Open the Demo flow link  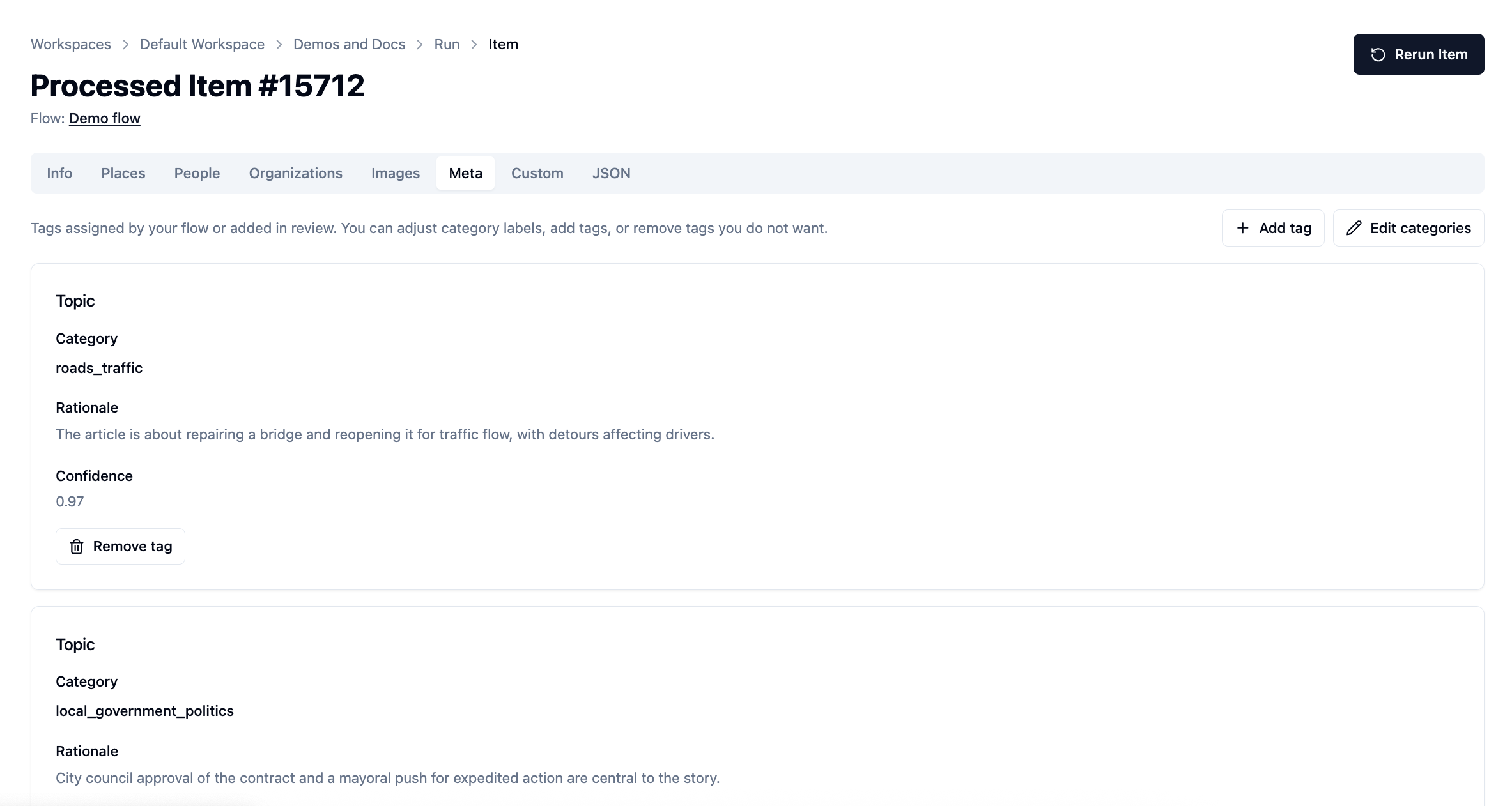click(x=105, y=119)
